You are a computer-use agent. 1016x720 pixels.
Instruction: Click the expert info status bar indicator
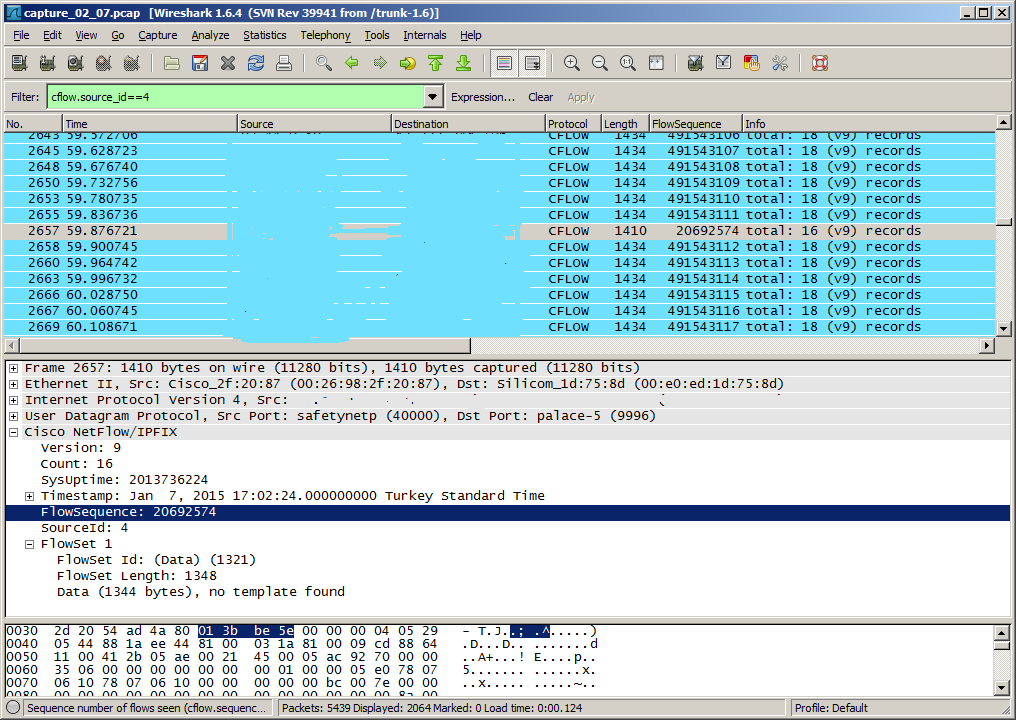[13, 708]
